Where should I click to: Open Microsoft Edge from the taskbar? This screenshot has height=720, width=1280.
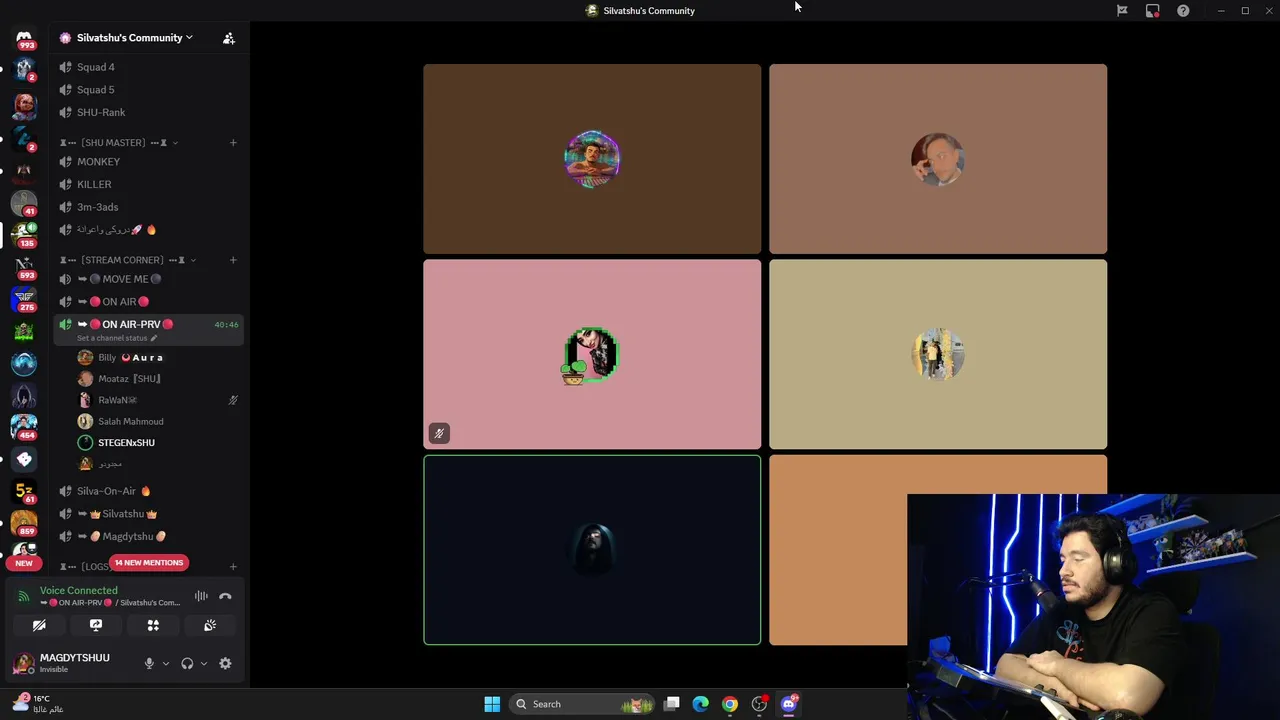tap(701, 704)
